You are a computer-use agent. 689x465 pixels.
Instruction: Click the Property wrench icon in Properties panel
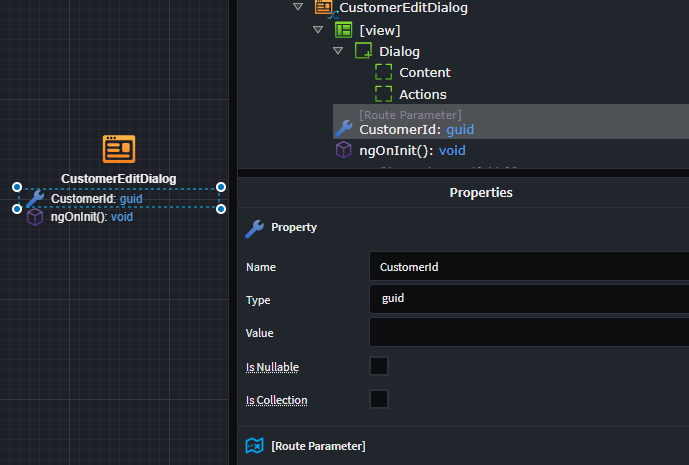pos(254,229)
